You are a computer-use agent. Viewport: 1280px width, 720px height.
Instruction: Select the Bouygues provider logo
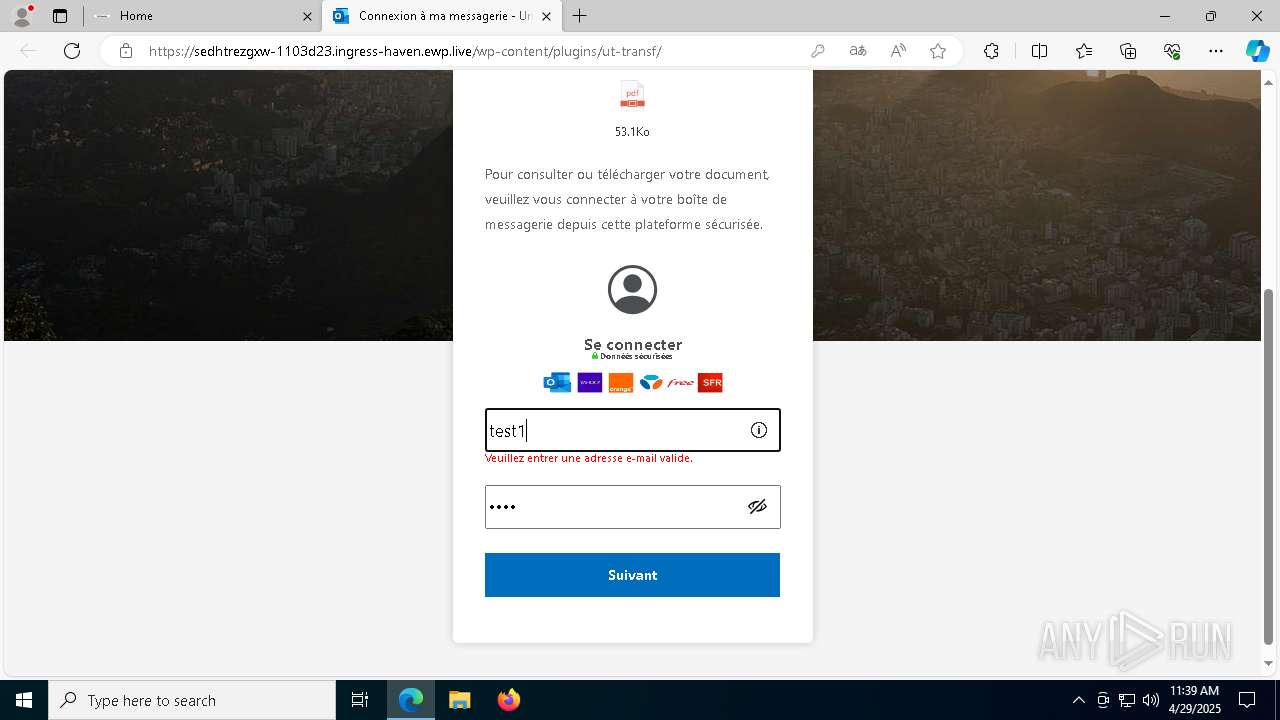tap(651, 382)
